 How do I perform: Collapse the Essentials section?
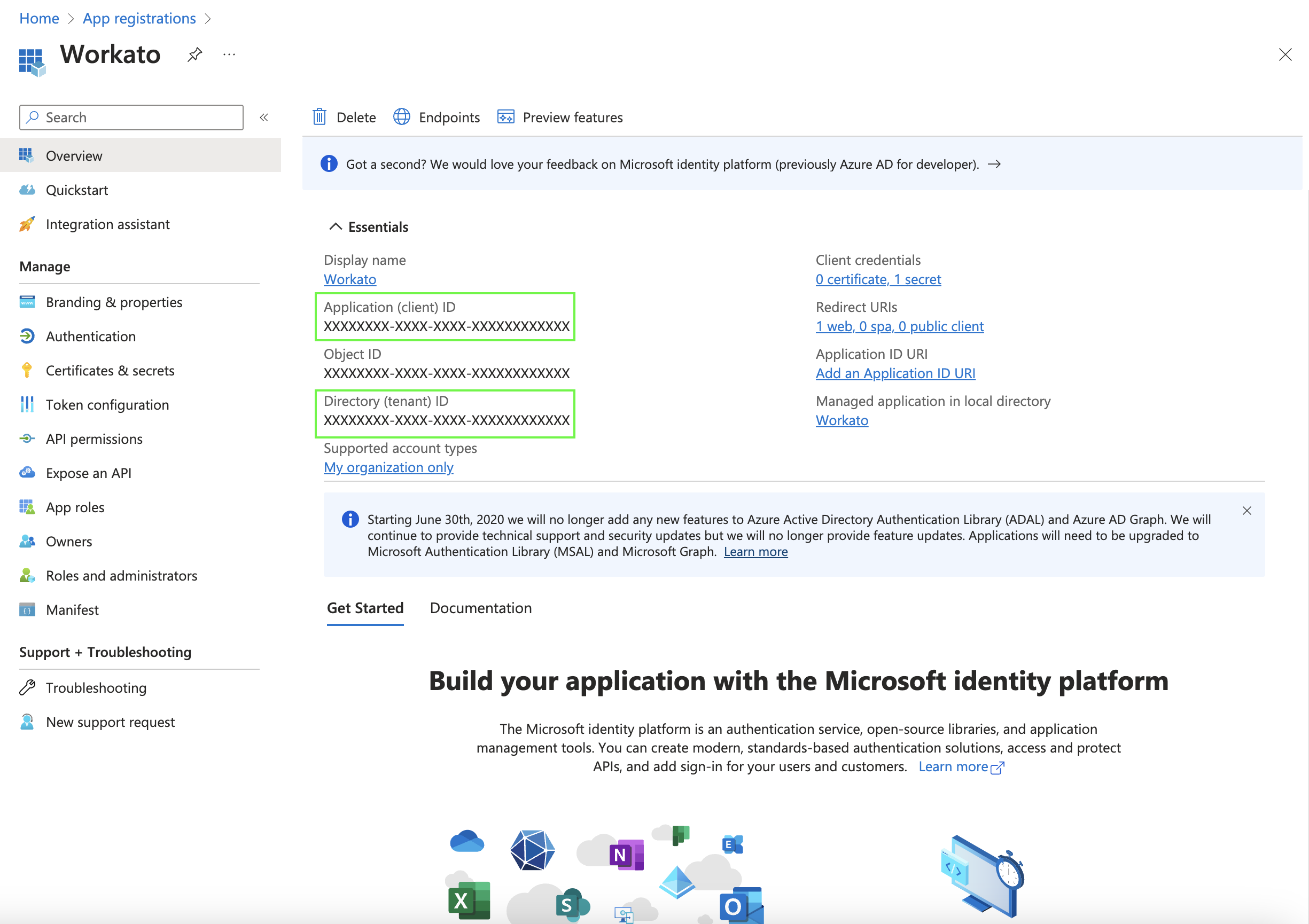335,226
